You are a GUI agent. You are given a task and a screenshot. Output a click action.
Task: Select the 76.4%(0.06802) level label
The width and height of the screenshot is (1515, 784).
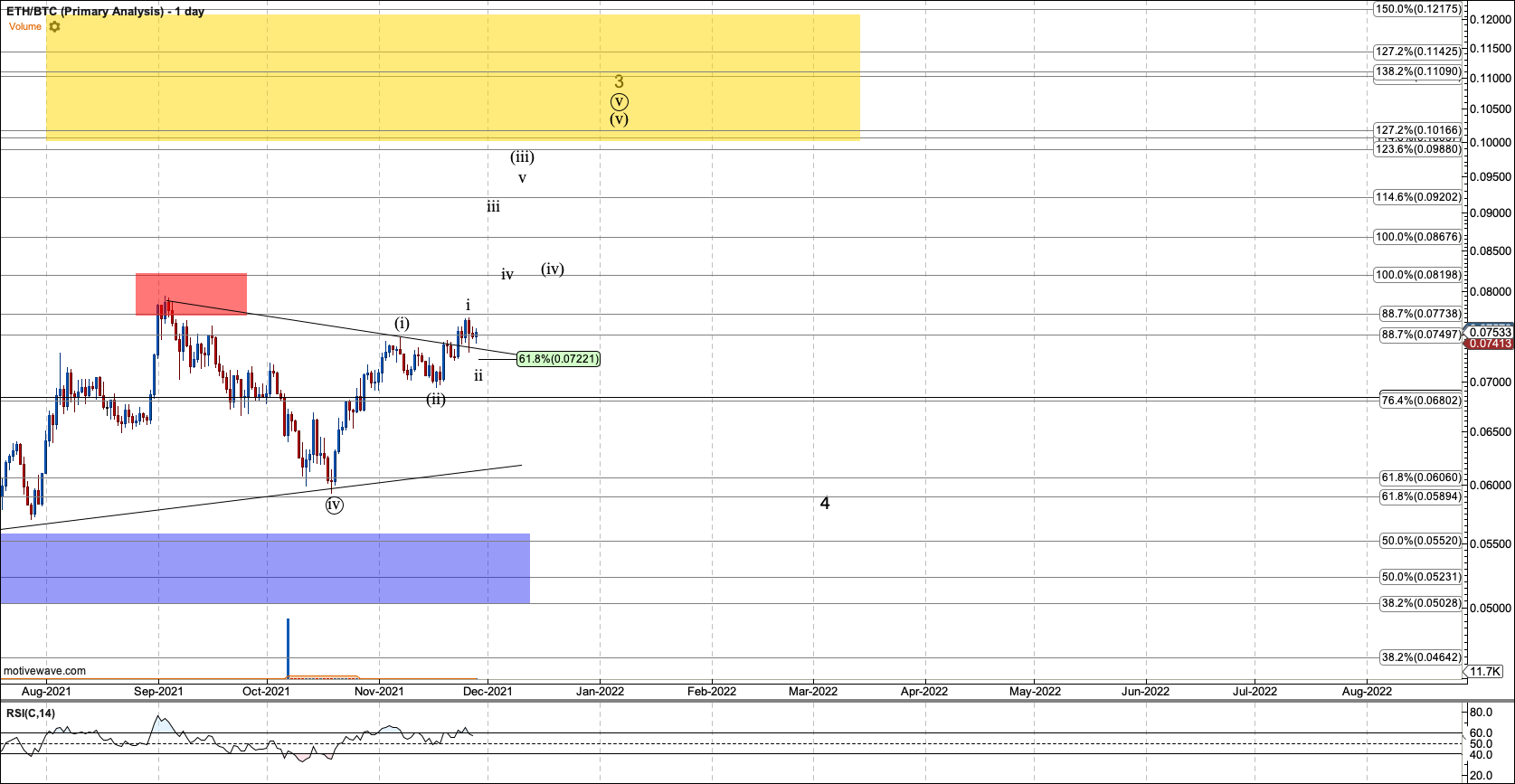coord(1420,401)
